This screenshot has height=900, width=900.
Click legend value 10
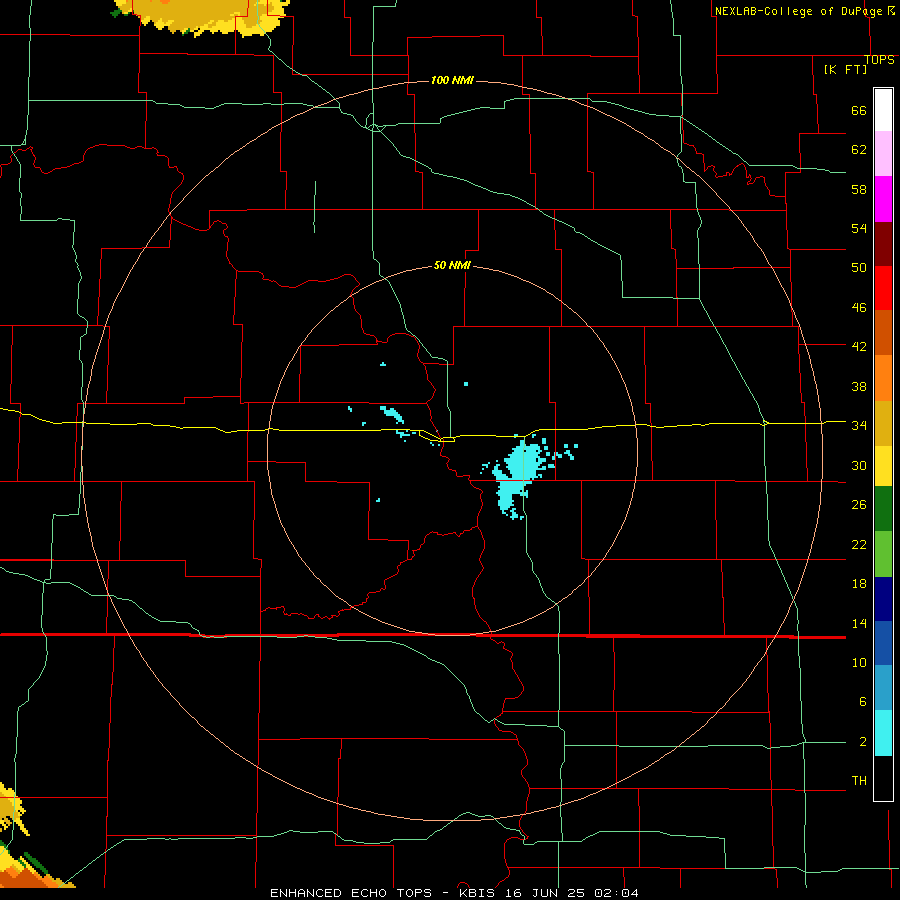[859, 663]
